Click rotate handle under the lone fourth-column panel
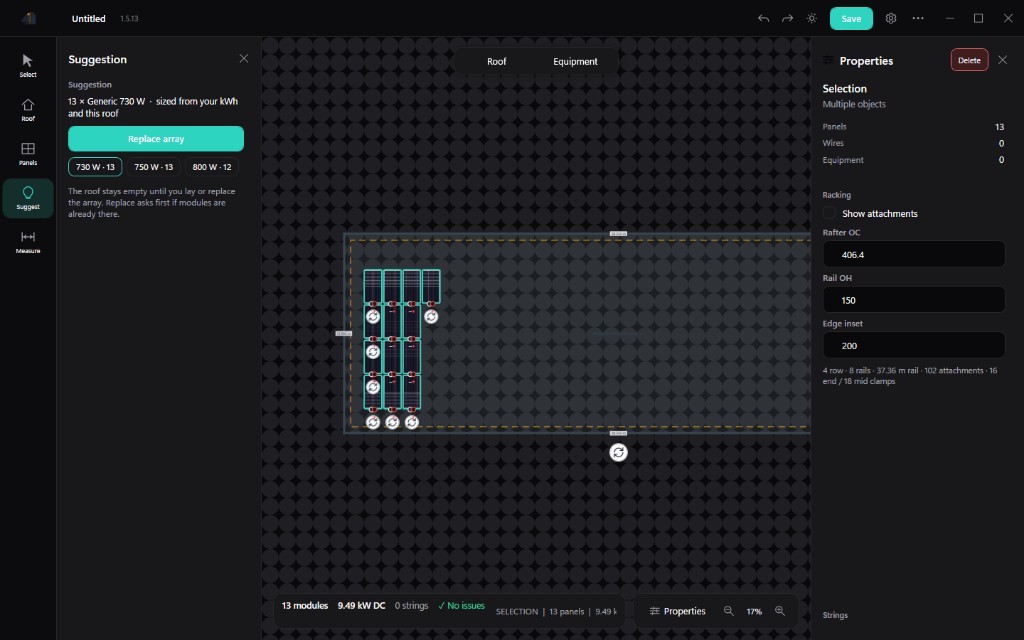1024x640 pixels. [431, 317]
